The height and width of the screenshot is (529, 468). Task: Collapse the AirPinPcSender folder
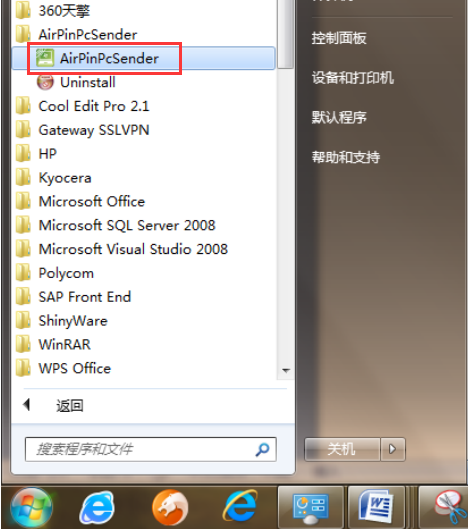click(77, 34)
